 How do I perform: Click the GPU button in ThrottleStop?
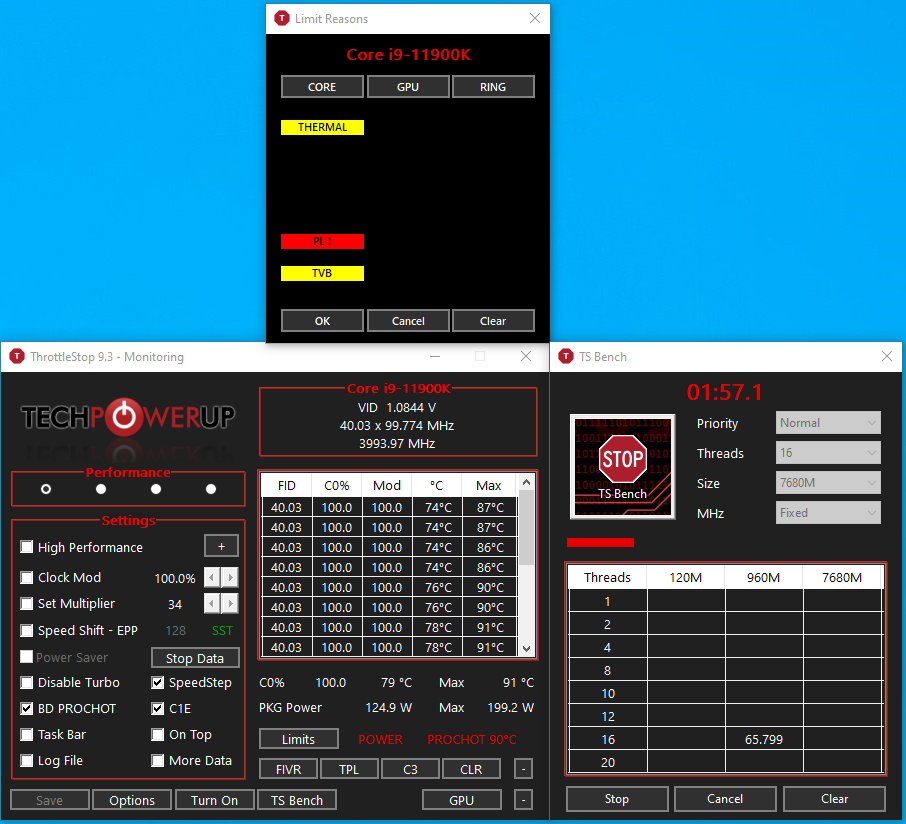[462, 800]
